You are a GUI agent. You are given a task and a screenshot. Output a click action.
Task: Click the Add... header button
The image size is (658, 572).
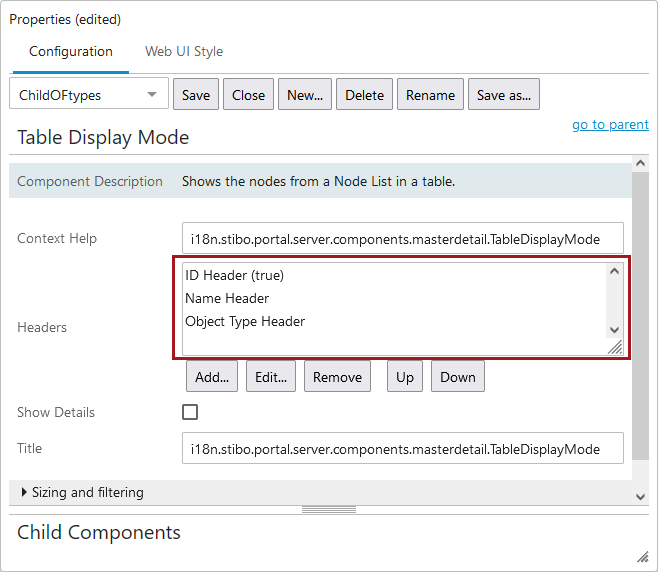pyautogui.click(x=212, y=377)
